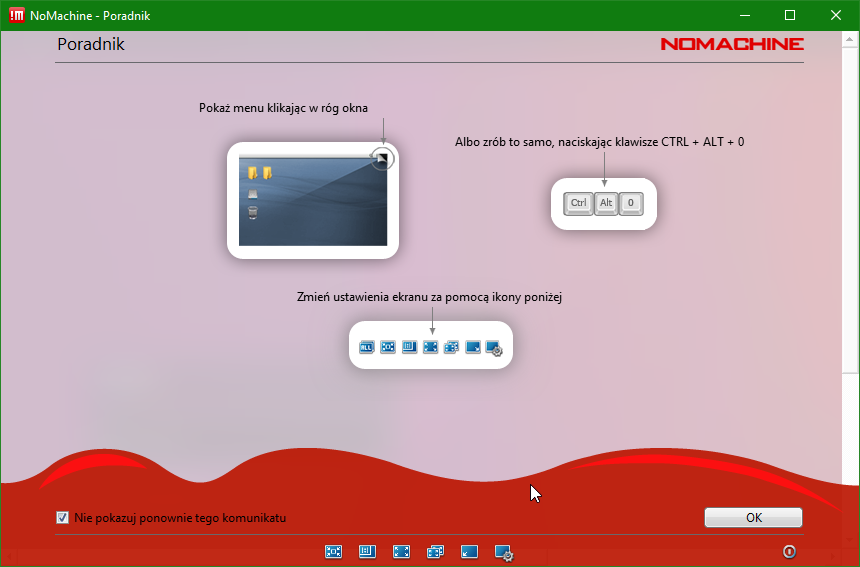Click the iconize window icon in the bottom toolbar

pos(469,551)
